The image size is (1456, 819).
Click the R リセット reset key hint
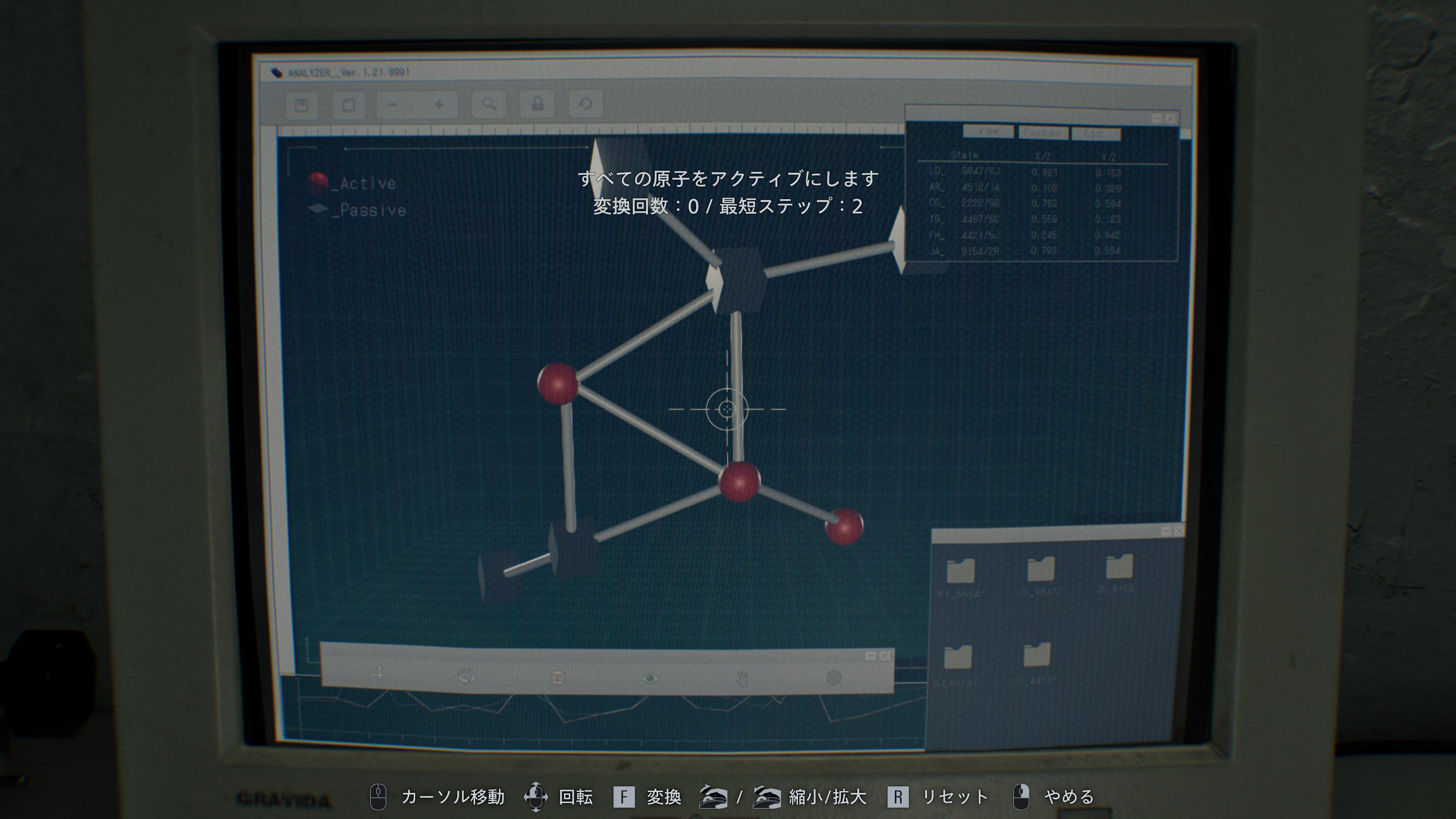click(938, 797)
